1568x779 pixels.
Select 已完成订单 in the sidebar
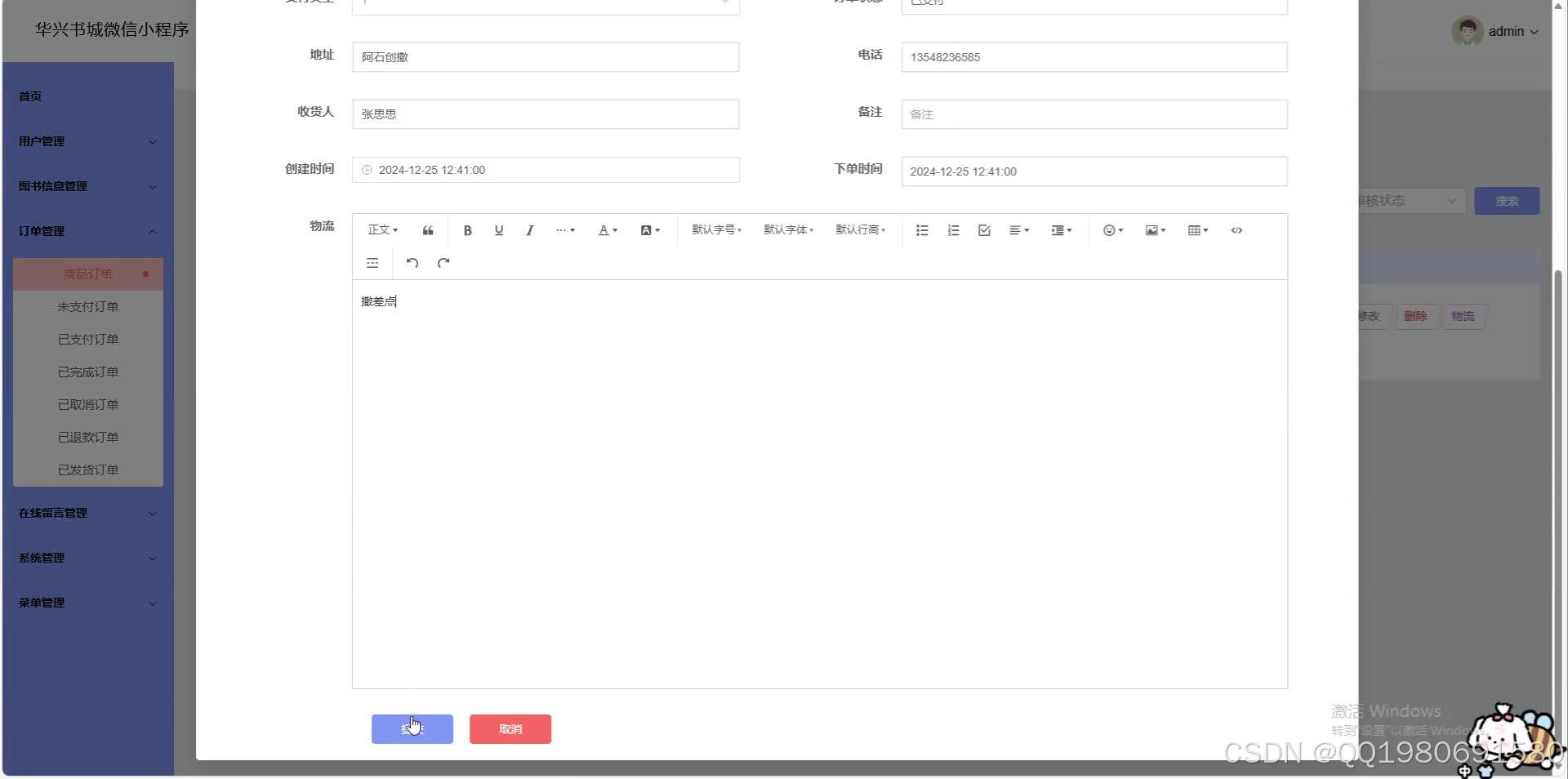pos(88,372)
